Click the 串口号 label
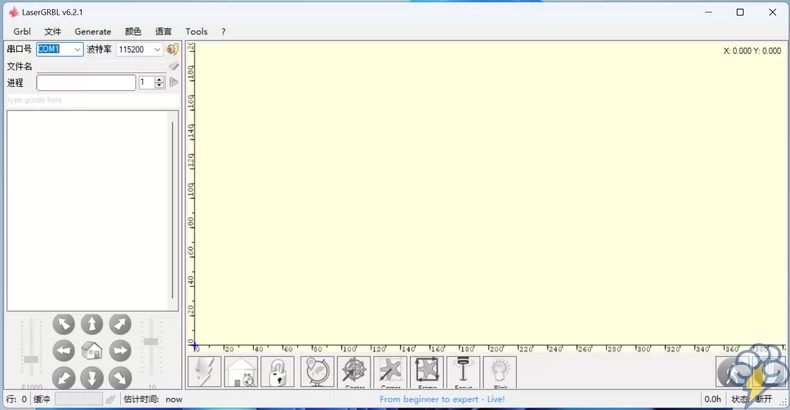 pyautogui.click(x=19, y=49)
